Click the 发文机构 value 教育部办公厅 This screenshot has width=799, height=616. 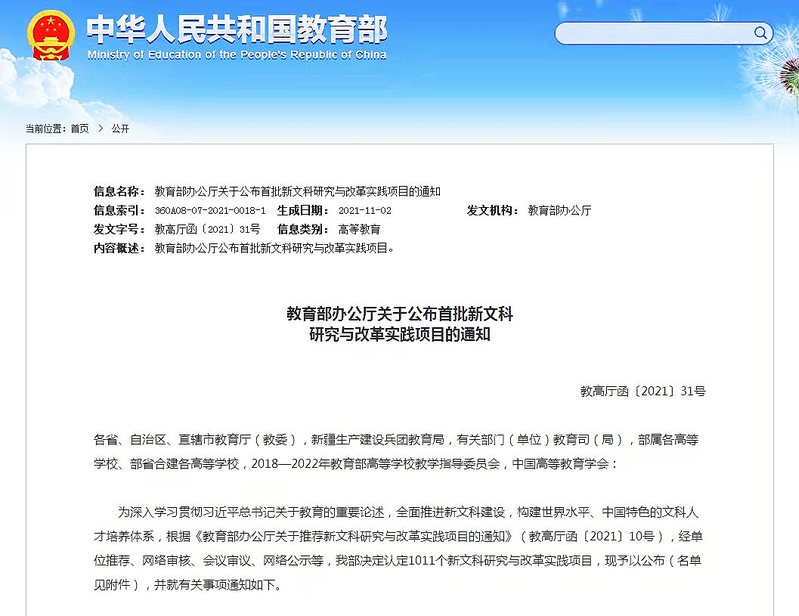tap(559, 210)
